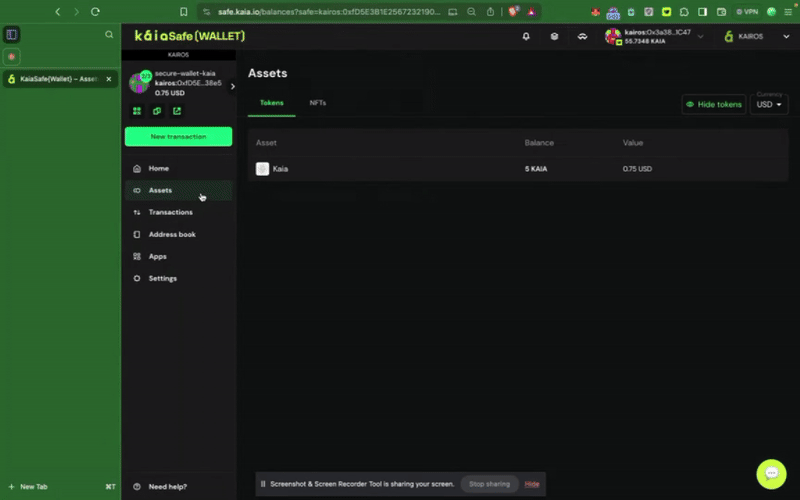The height and width of the screenshot is (500, 800).
Task: Expand the connected wallet account dropdown
Action: (x=700, y=36)
